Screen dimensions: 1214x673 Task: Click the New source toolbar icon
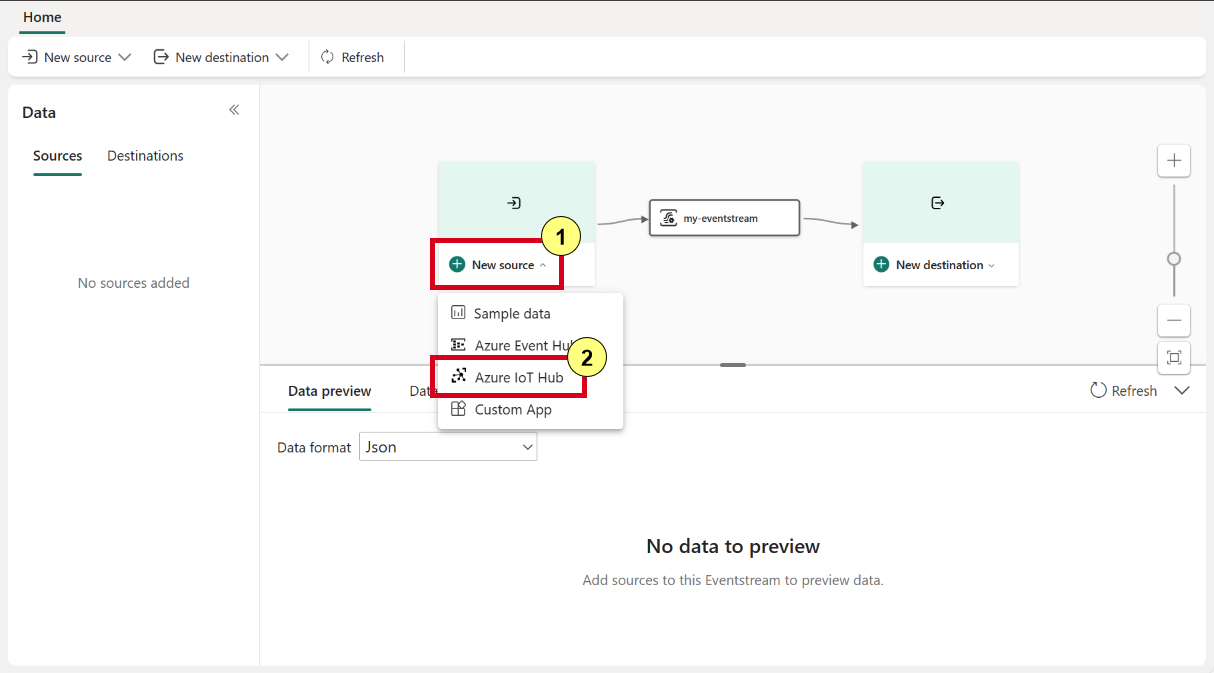click(x=30, y=57)
